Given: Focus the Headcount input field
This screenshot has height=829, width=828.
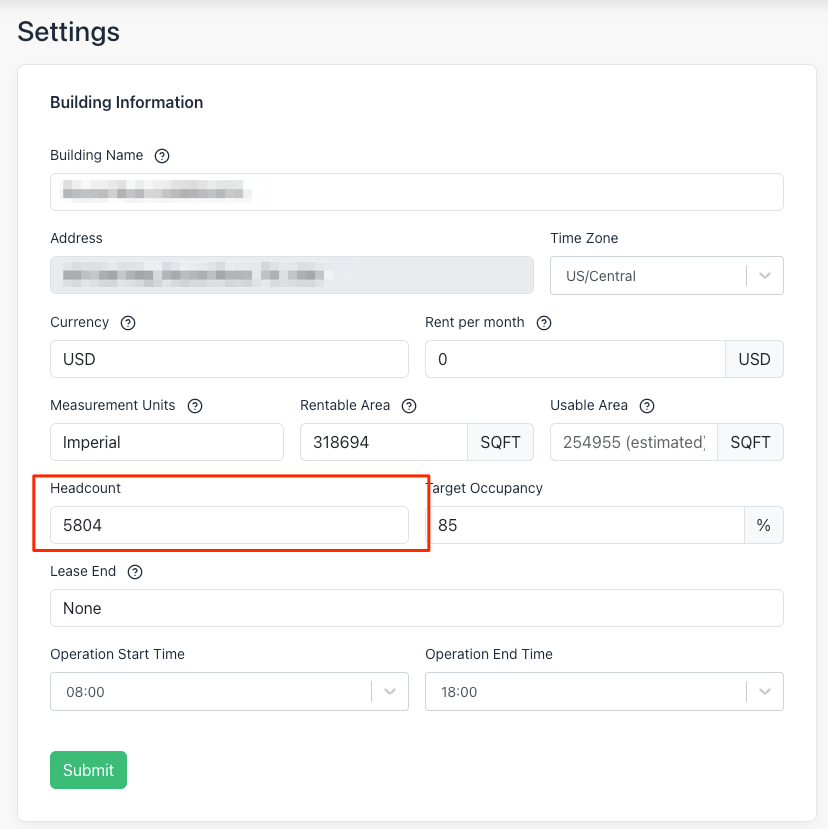Looking at the screenshot, I should [229, 525].
